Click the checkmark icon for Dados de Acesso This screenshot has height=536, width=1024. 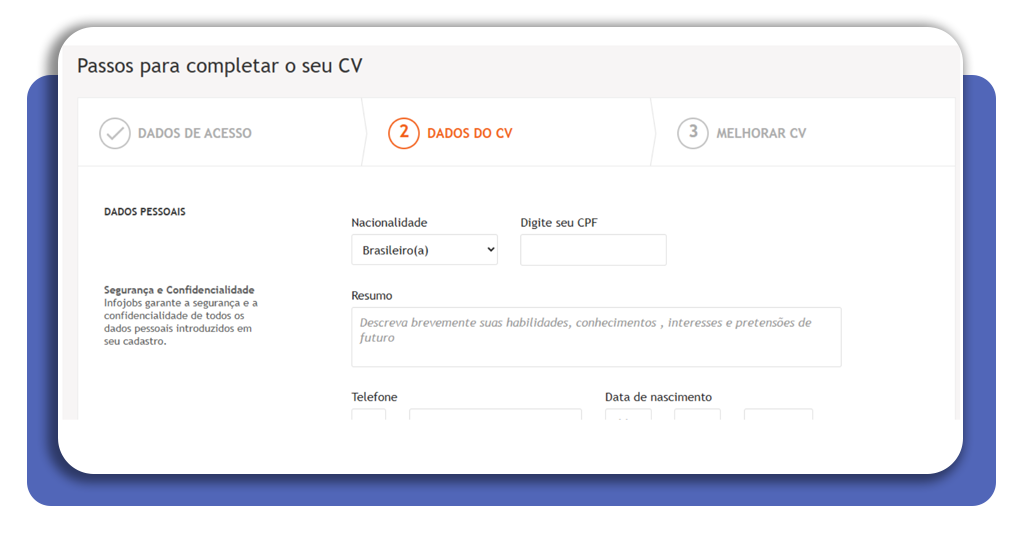(115, 133)
